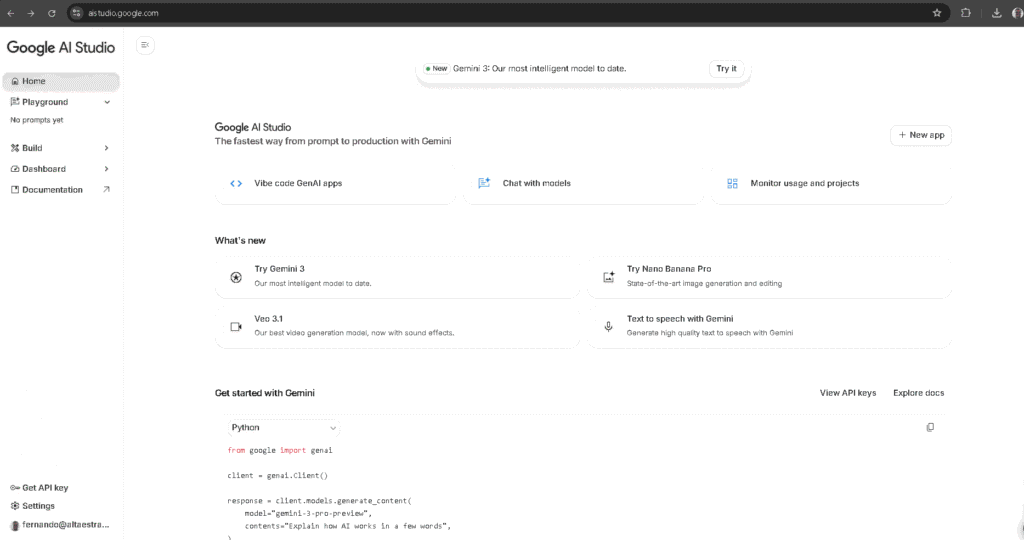The width and height of the screenshot is (1024, 540).
Task: Open account menu fernando@altaestra...
Action: (61, 525)
